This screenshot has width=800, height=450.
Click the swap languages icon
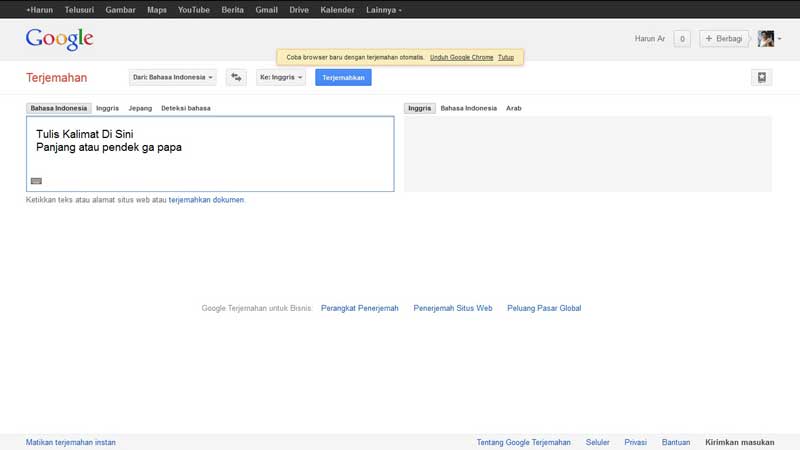coord(236,78)
